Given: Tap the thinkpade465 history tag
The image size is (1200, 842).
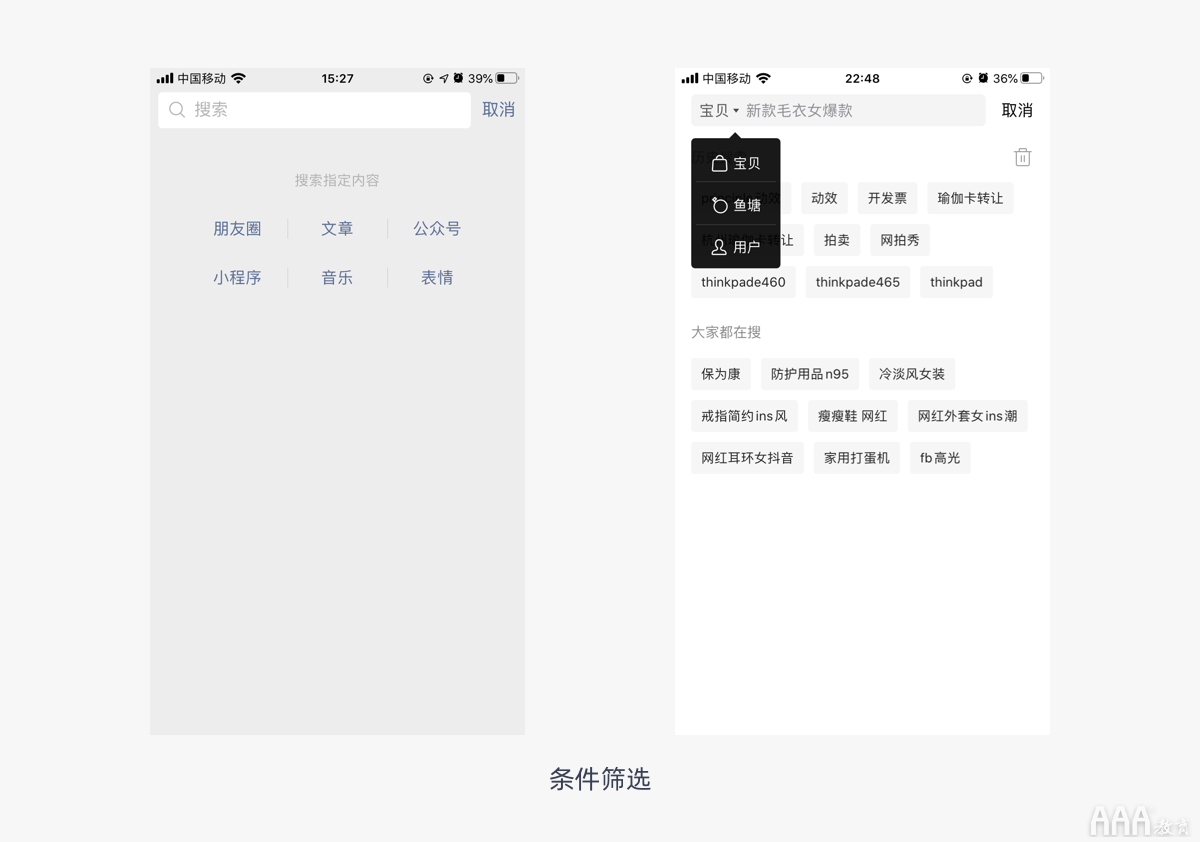Looking at the screenshot, I should click(858, 282).
